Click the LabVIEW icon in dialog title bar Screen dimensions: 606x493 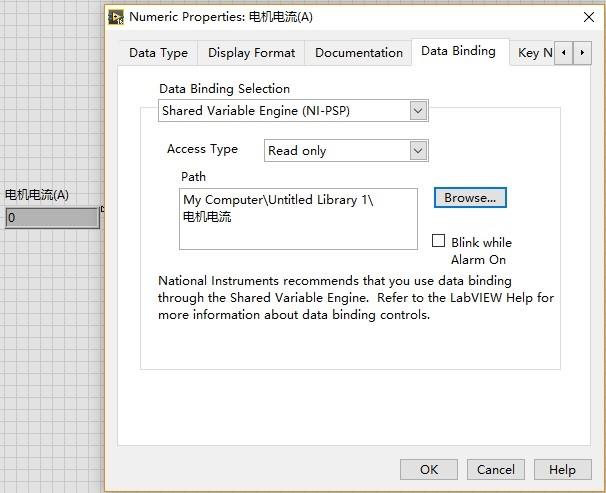pos(116,16)
